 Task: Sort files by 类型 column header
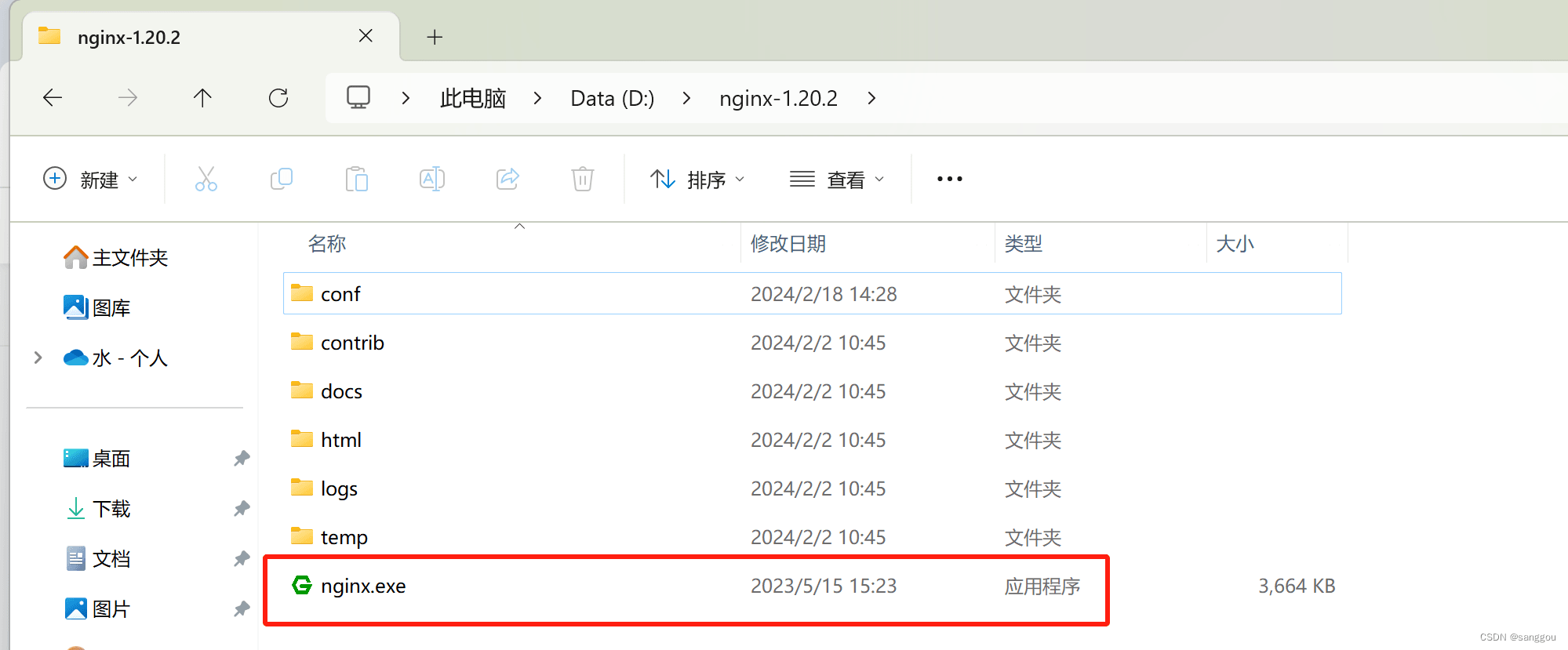click(1024, 244)
